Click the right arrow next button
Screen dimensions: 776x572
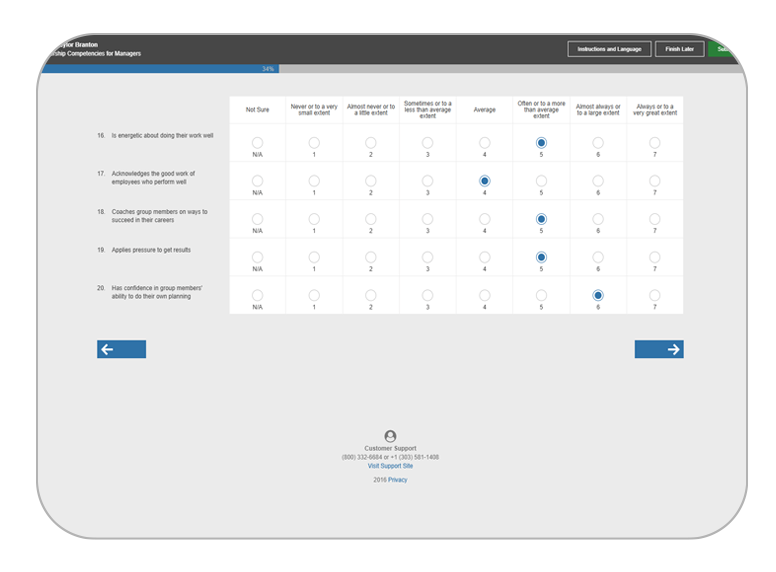pos(659,349)
